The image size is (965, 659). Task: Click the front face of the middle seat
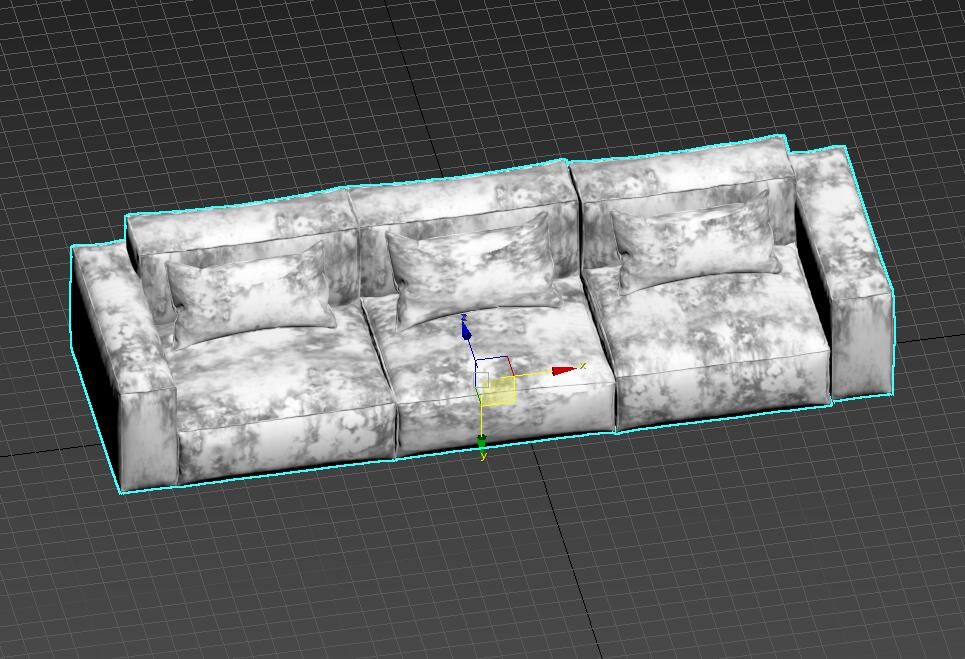pos(505,425)
